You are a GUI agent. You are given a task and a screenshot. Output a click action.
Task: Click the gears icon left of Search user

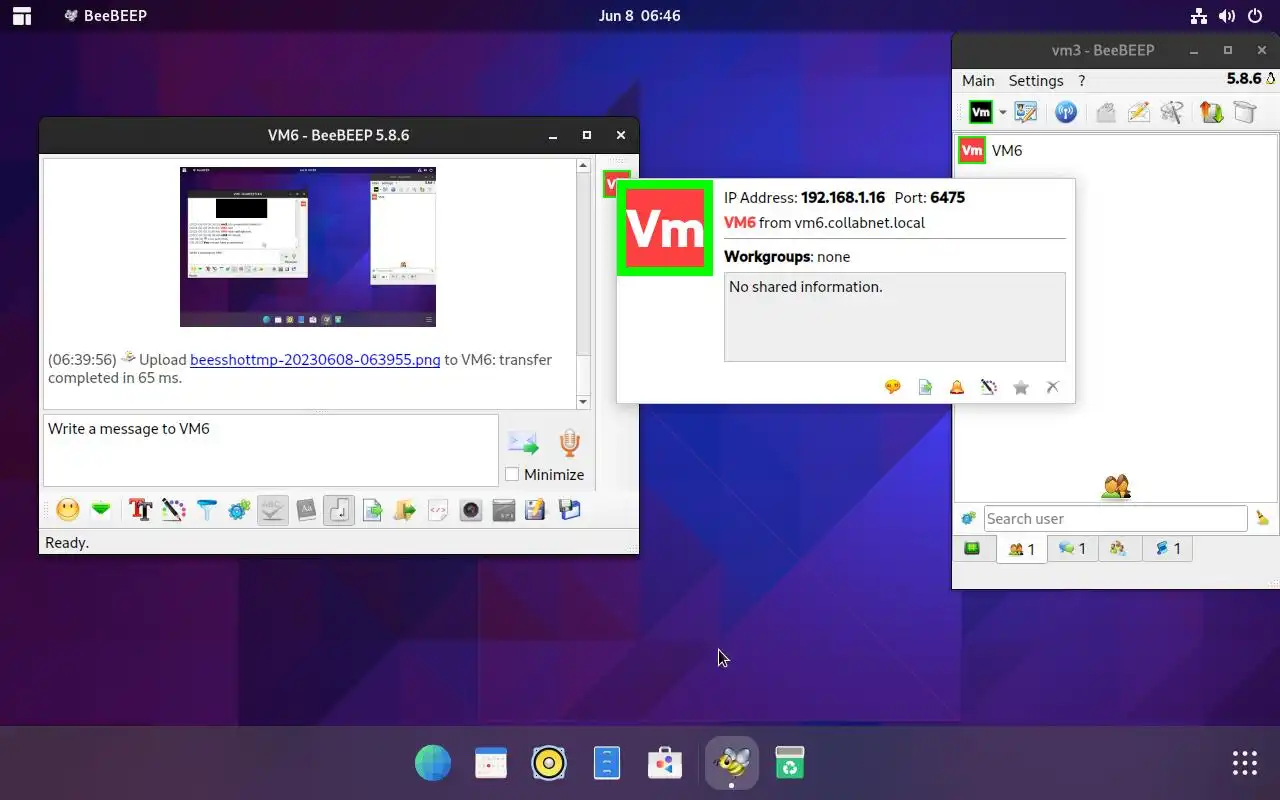point(968,518)
